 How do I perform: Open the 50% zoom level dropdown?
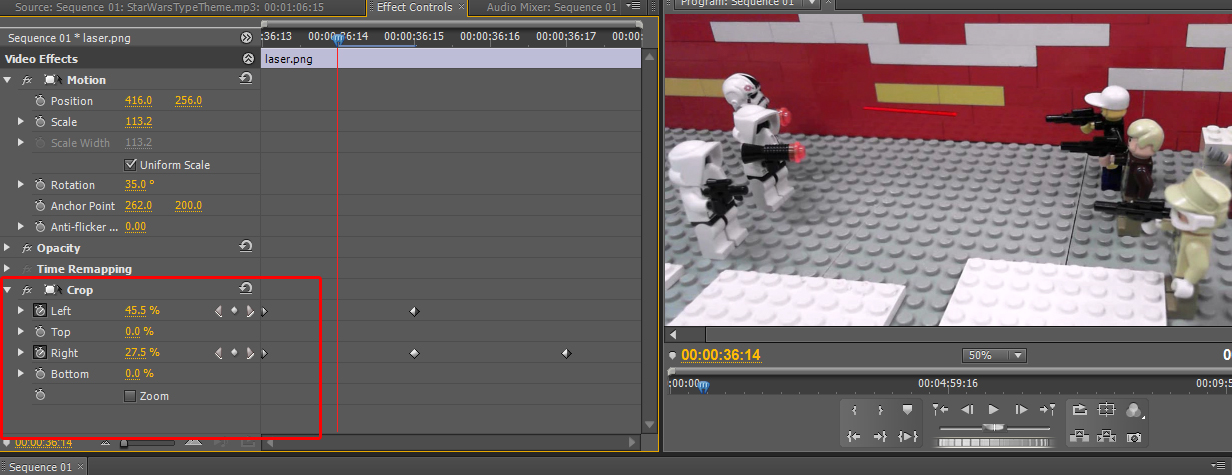click(x=994, y=355)
